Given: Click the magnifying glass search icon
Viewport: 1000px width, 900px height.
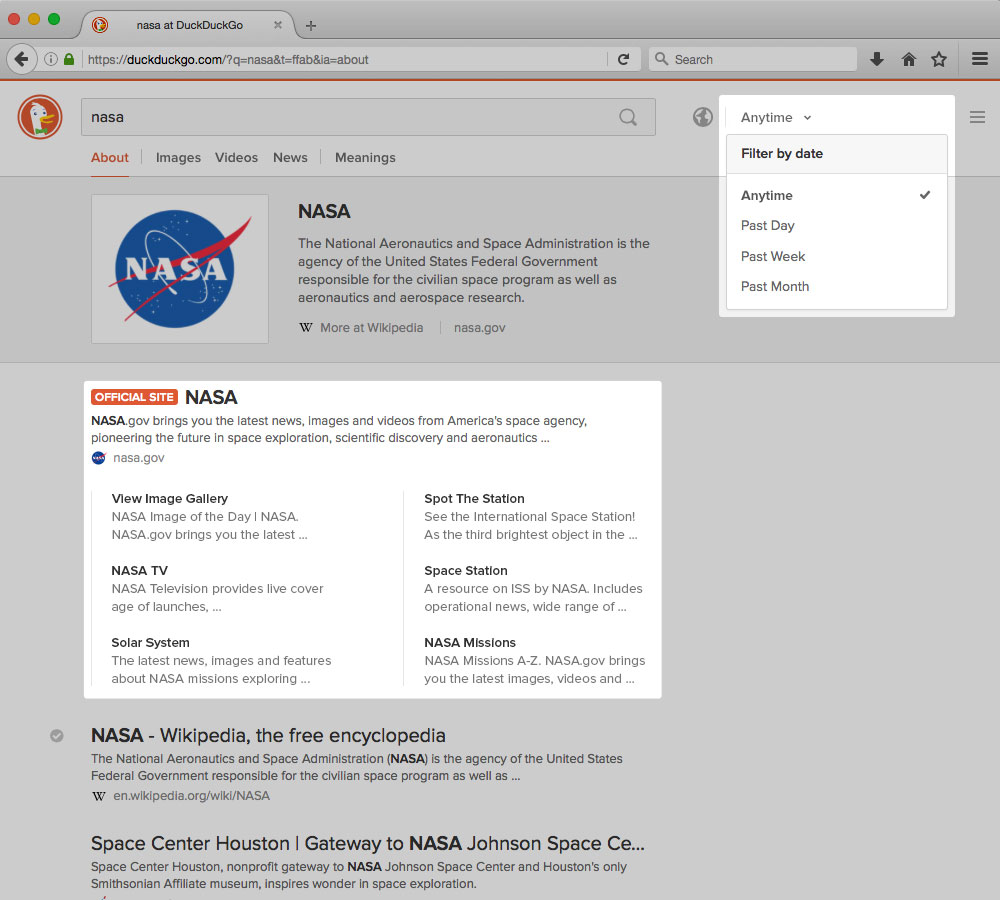Looking at the screenshot, I should coord(628,117).
